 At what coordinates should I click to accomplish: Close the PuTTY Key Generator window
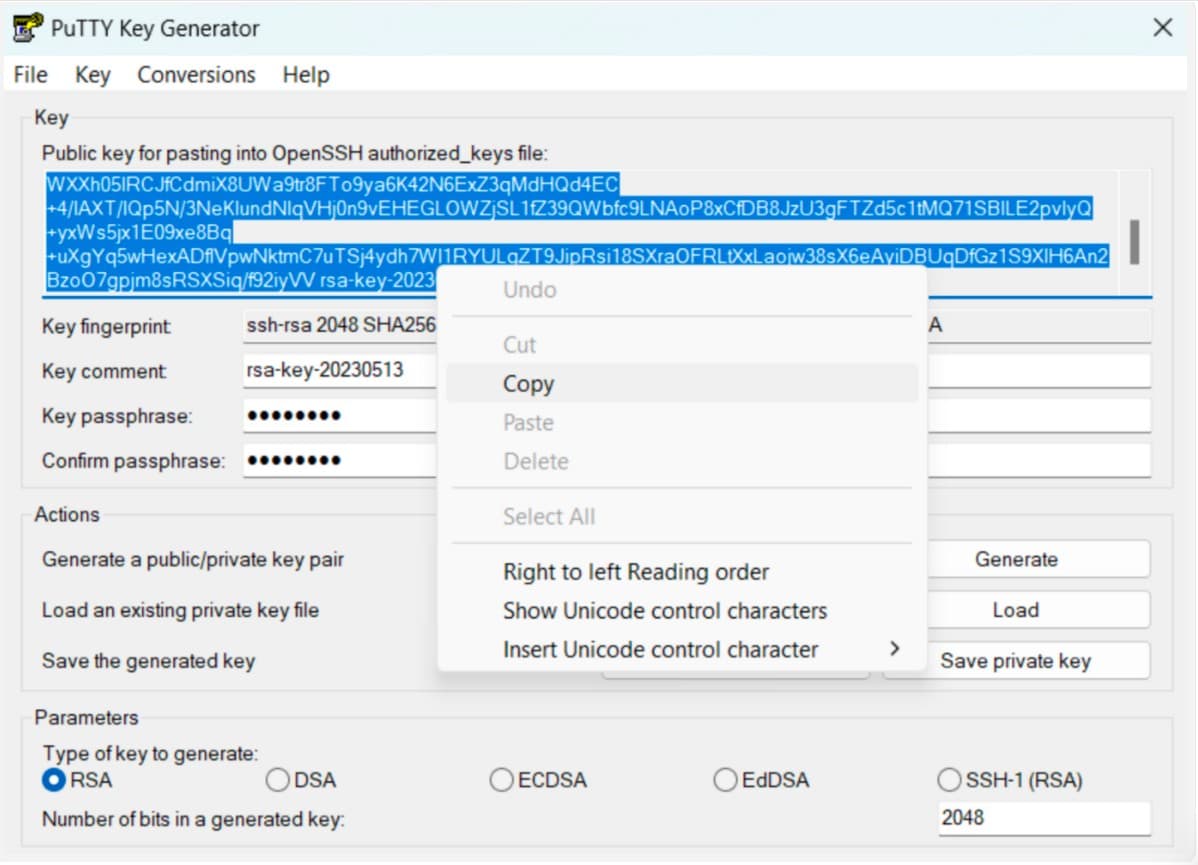(x=1162, y=28)
